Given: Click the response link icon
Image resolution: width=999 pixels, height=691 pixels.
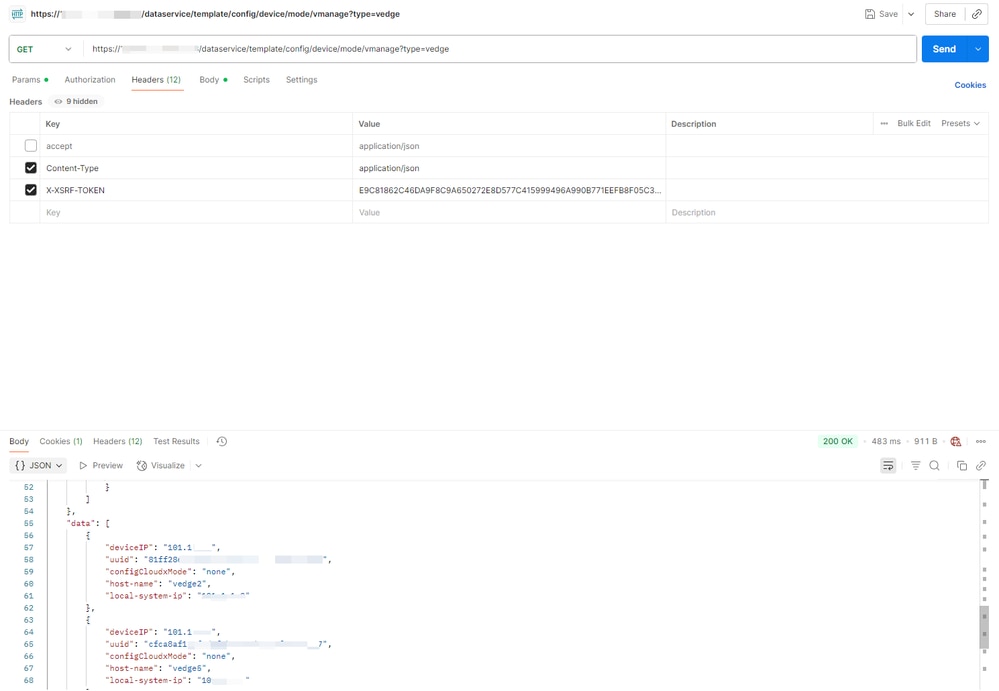Looking at the screenshot, I should [981, 466].
